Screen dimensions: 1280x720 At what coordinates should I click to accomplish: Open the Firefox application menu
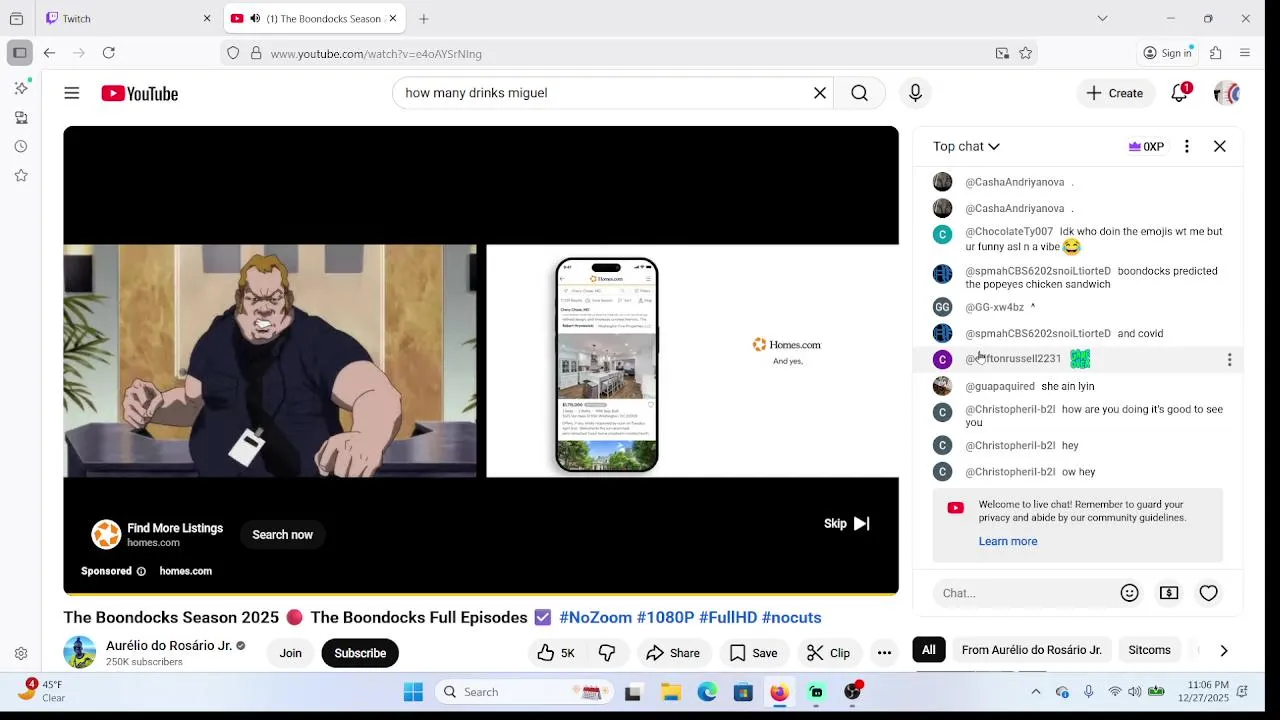(1245, 53)
